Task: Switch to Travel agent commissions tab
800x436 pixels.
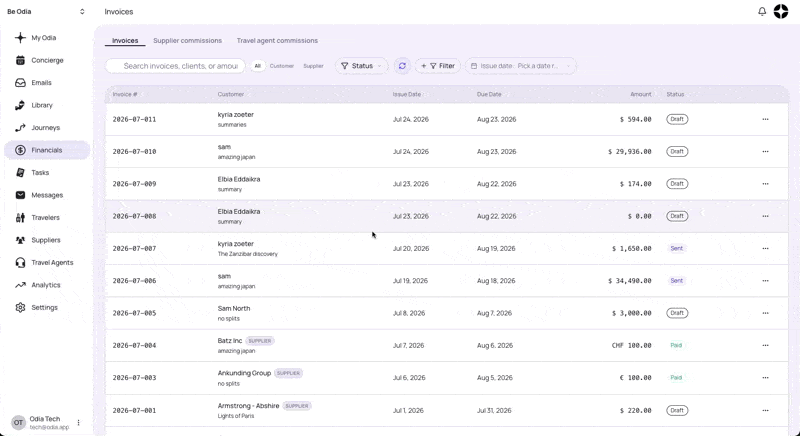Action: coord(277,40)
